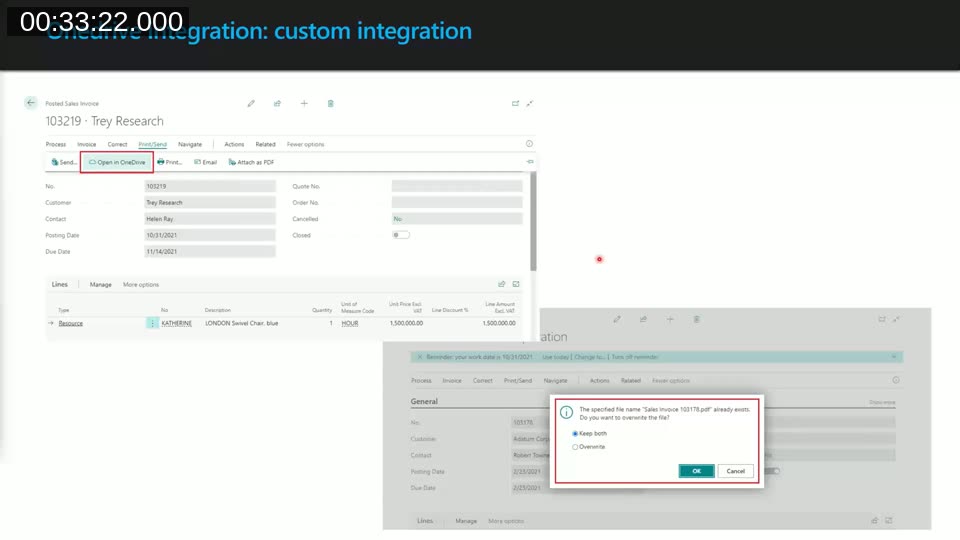Click Fewer options on invoice 103219
Viewport: 960px width, 540px height.
coord(306,144)
